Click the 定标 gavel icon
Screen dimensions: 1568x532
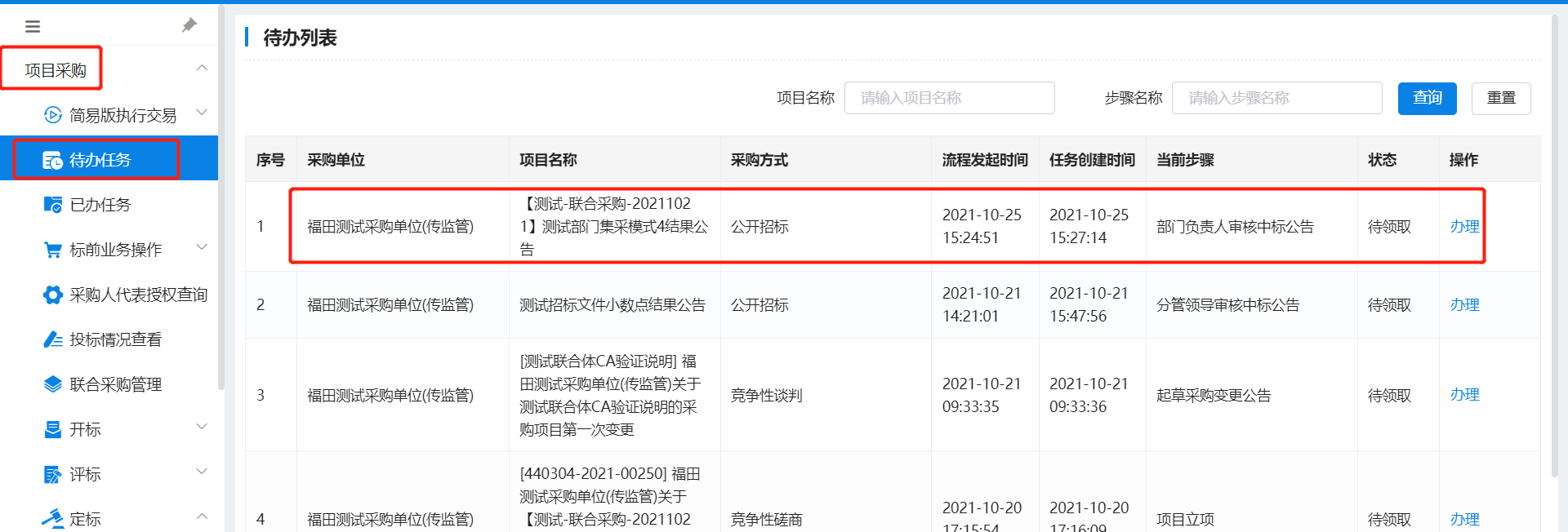click(x=53, y=518)
